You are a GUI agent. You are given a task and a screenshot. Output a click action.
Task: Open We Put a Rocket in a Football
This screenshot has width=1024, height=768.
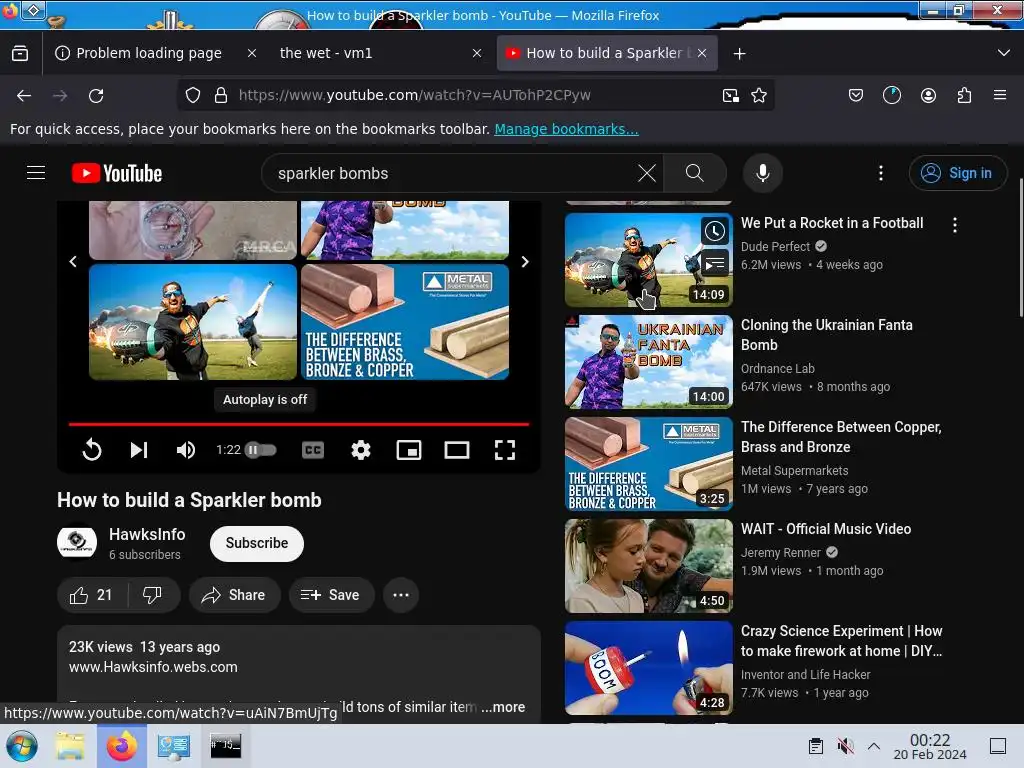coord(831,223)
